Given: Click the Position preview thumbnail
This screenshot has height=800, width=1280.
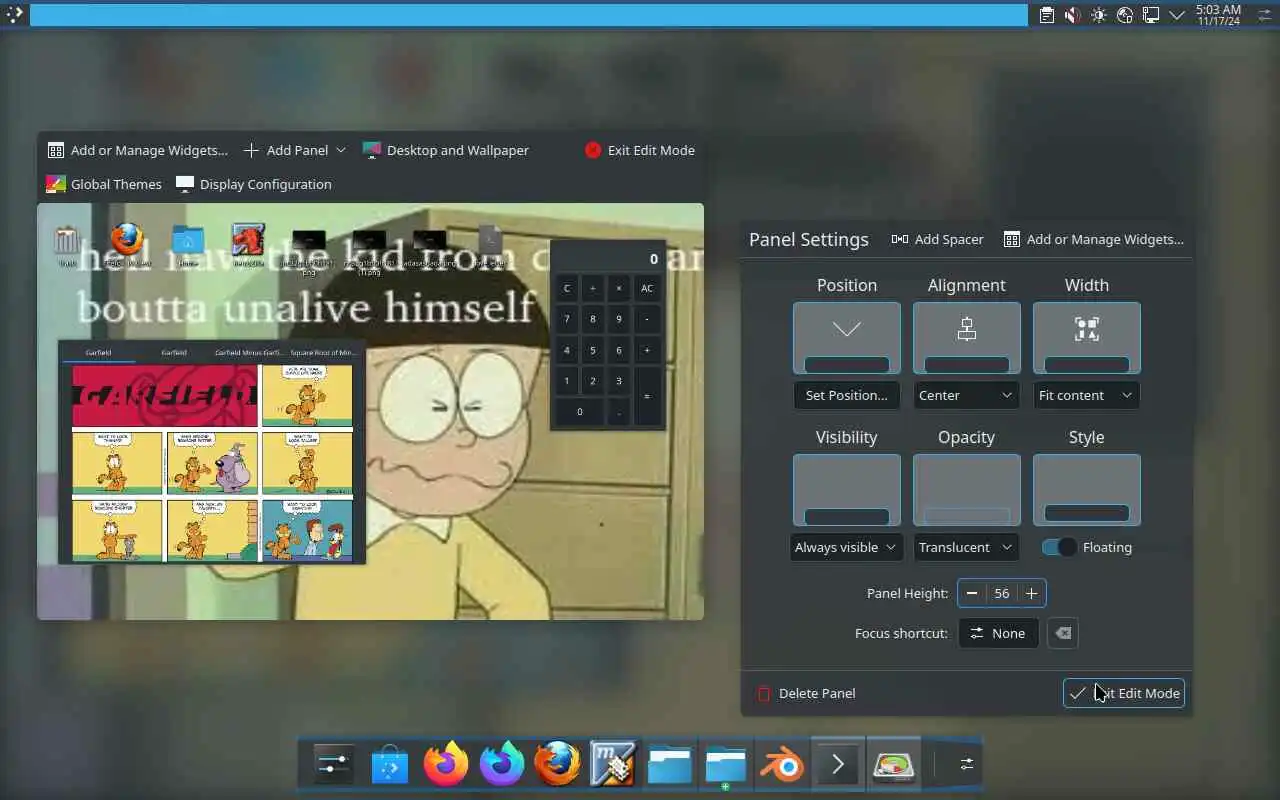Looking at the screenshot, I should [x=846, y=338].
